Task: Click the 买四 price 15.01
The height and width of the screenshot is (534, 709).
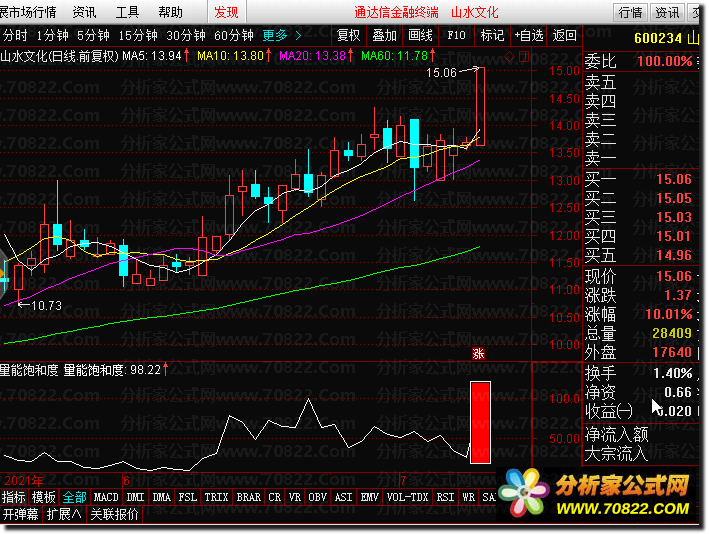Action: pyautogui.click(x=674, y=236)
